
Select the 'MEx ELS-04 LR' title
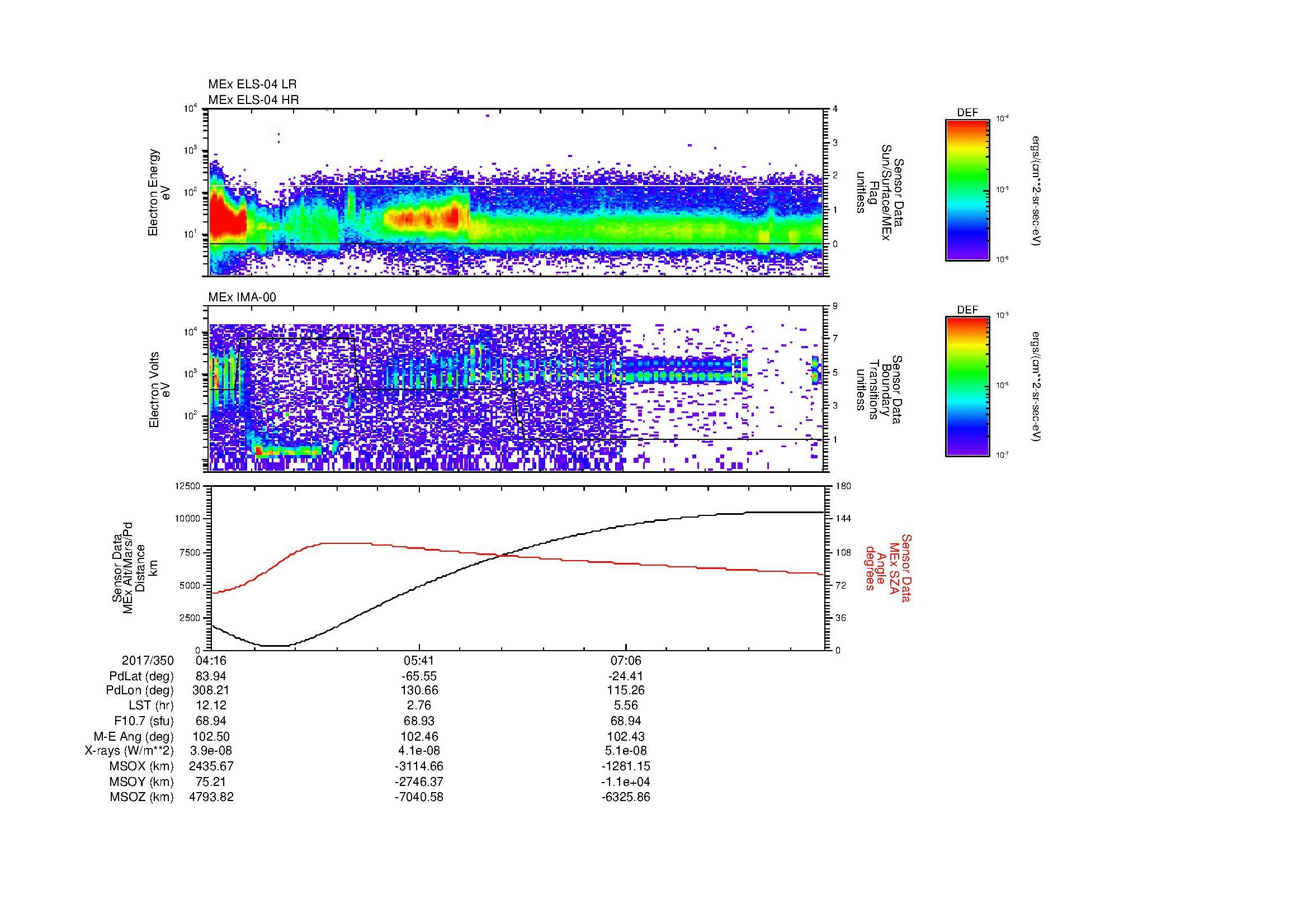point(252,84)
